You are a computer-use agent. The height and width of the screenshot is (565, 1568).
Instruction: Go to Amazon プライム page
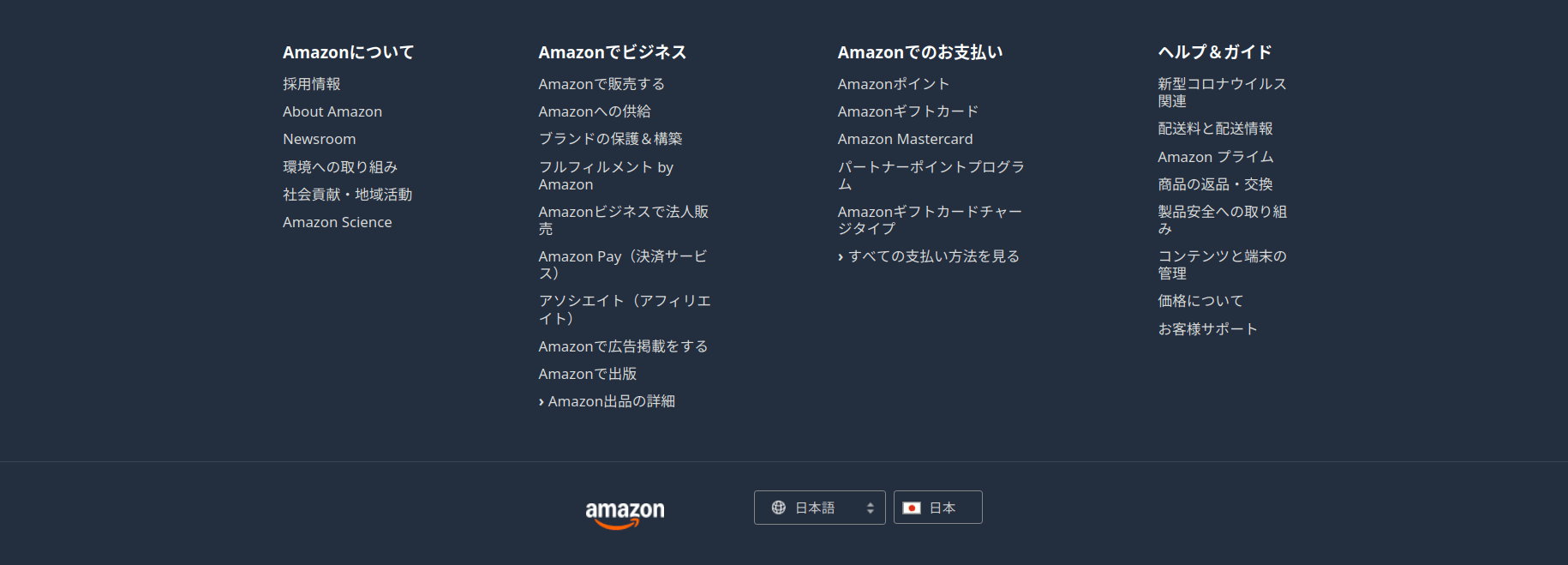(1215, 157)
